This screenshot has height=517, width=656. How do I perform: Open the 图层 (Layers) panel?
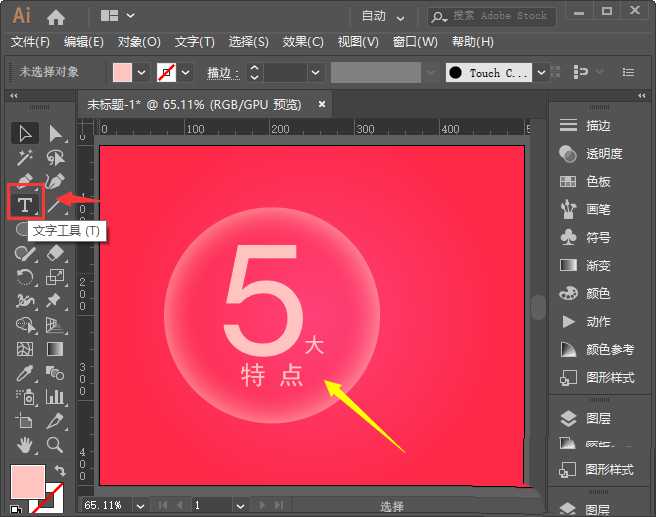(x=598, y=419)
